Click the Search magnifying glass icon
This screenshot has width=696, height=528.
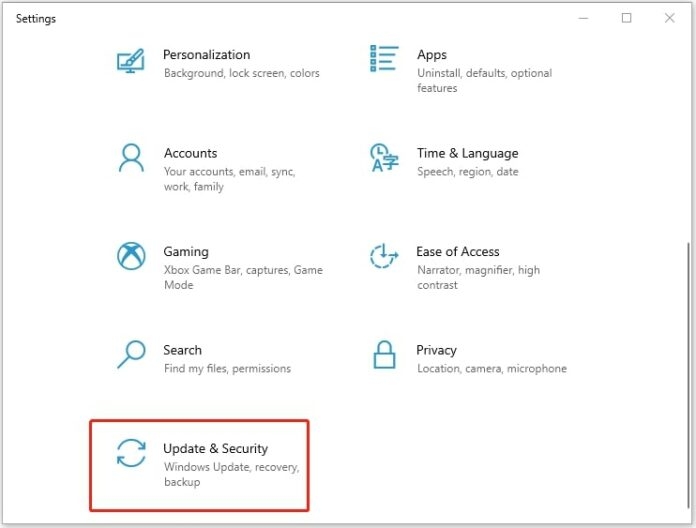pyautogui.click(x=132, y=355)
